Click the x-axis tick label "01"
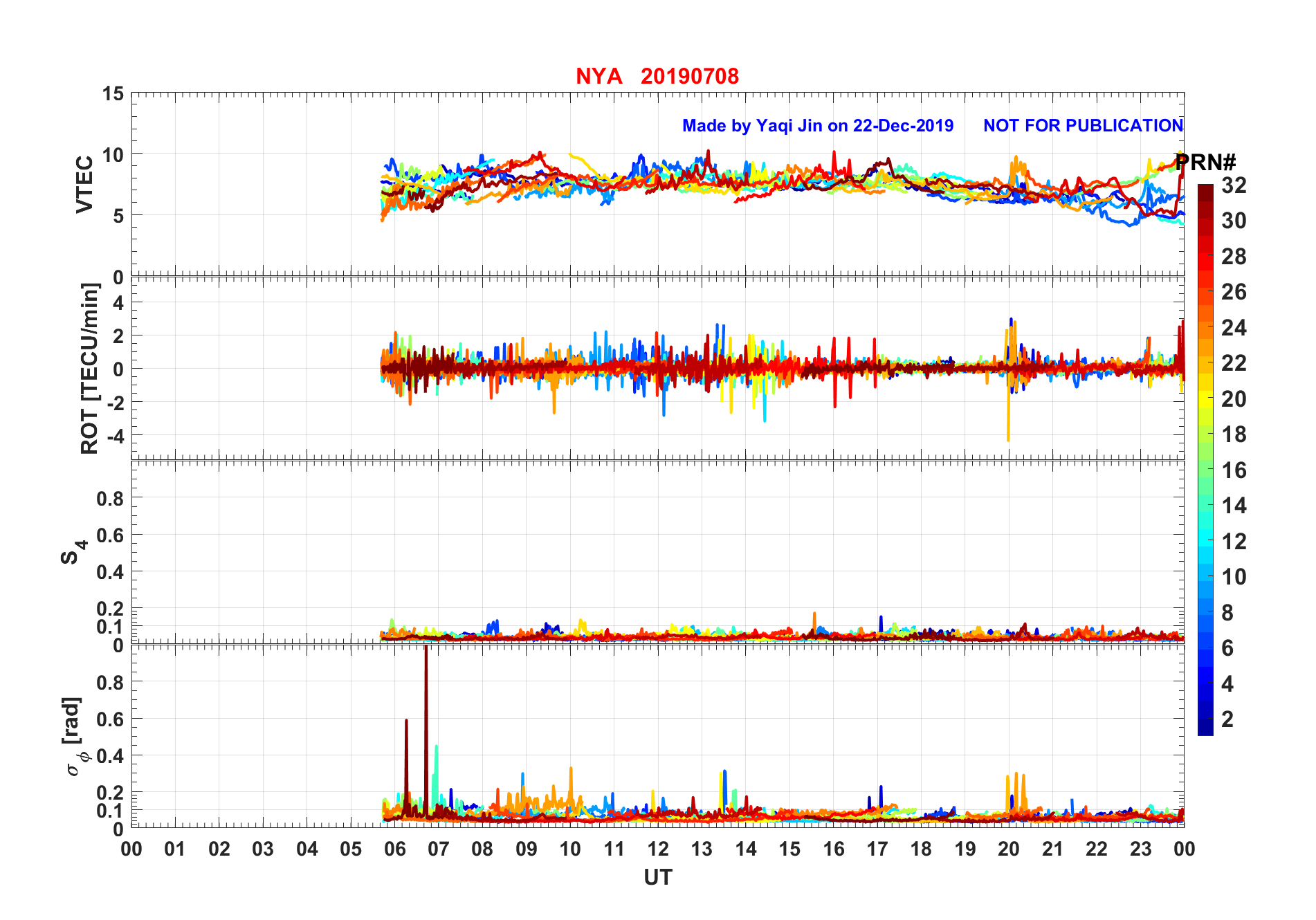This screenshot has height=920, width=1316. pos(175,849)
